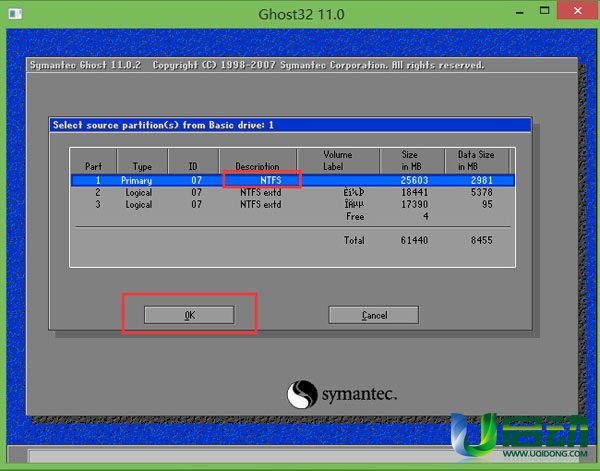Maximize the Ghost32 11.0 window
This screenshot has width=600, height=471.
click(544, 11)
